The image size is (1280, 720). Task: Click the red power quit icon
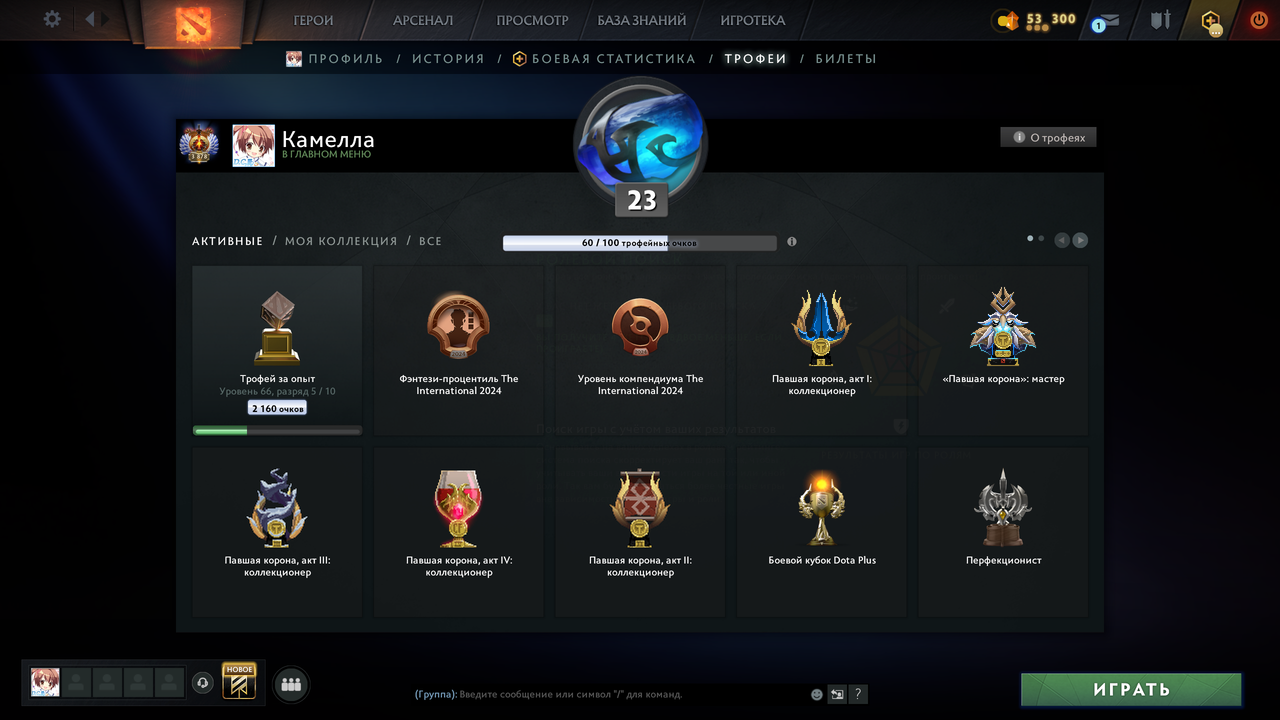pos(1259,20)
